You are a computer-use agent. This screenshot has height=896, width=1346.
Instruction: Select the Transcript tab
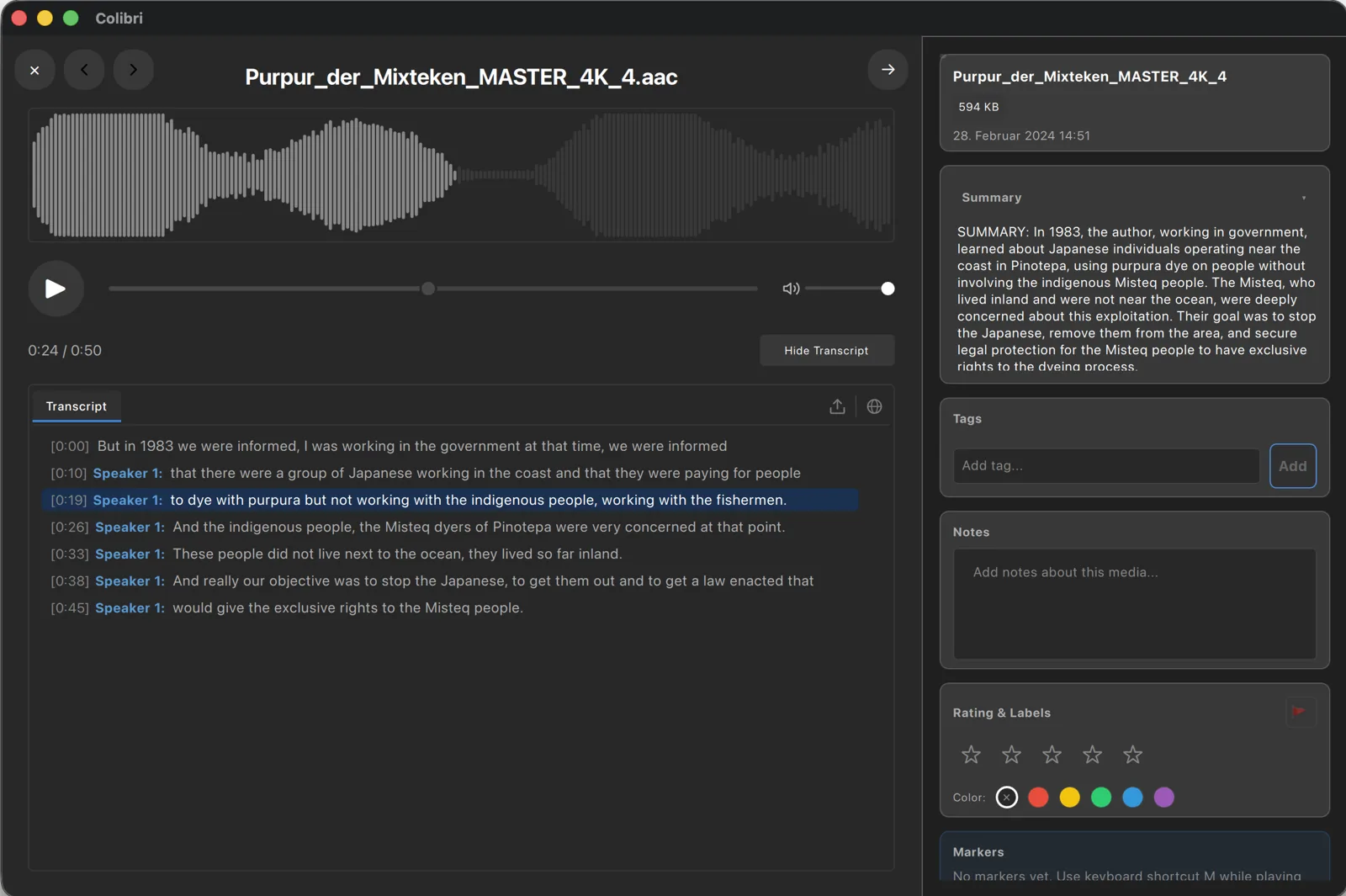pyautogui.click(x=77, y=406)
